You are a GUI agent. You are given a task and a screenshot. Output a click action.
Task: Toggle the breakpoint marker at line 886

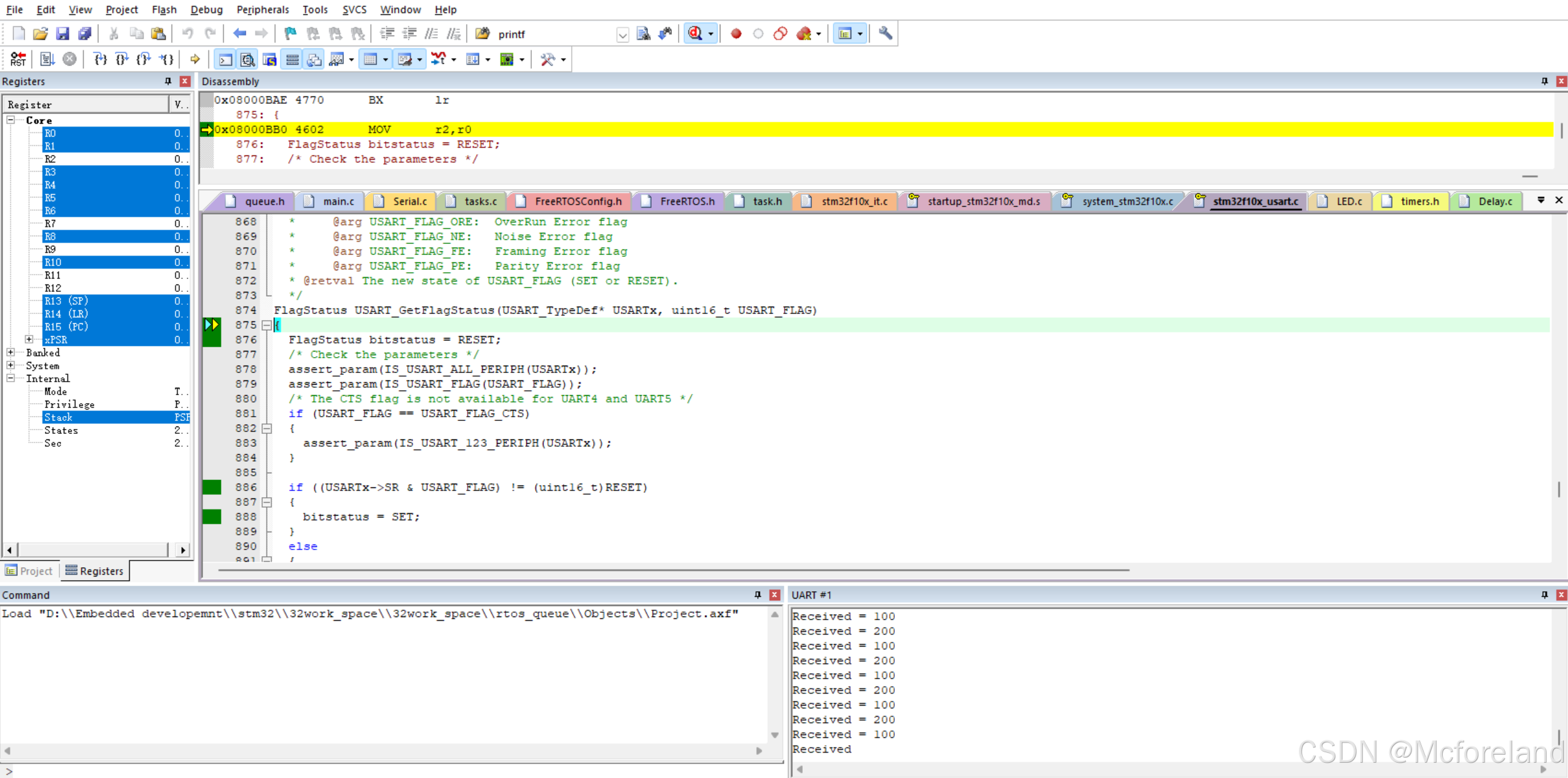[x=212, y=487]
